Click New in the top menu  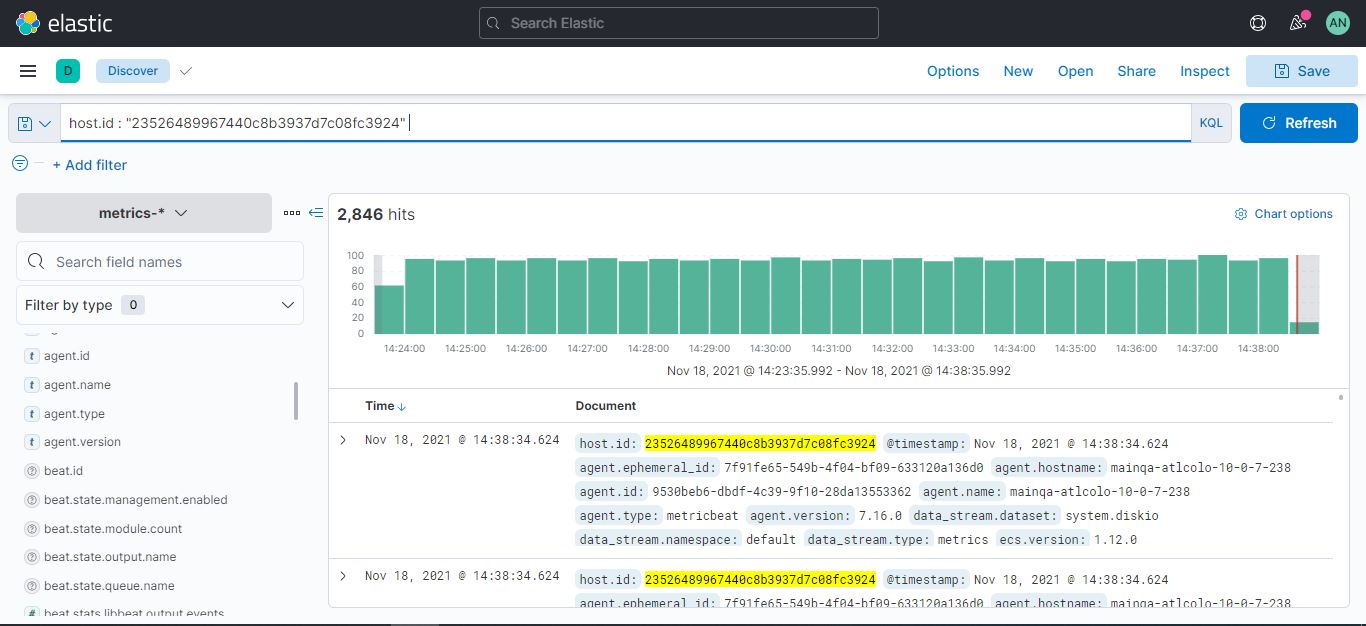coord(1018,71)
